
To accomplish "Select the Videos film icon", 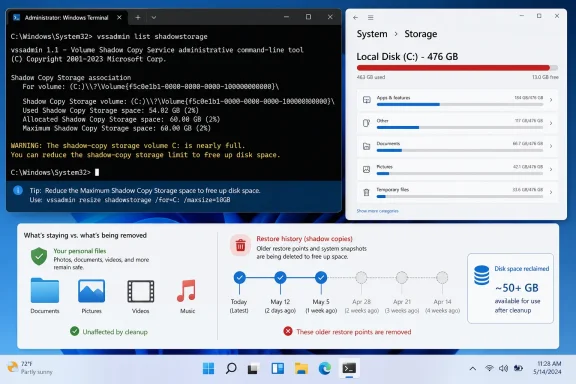I will click(140, 291).
